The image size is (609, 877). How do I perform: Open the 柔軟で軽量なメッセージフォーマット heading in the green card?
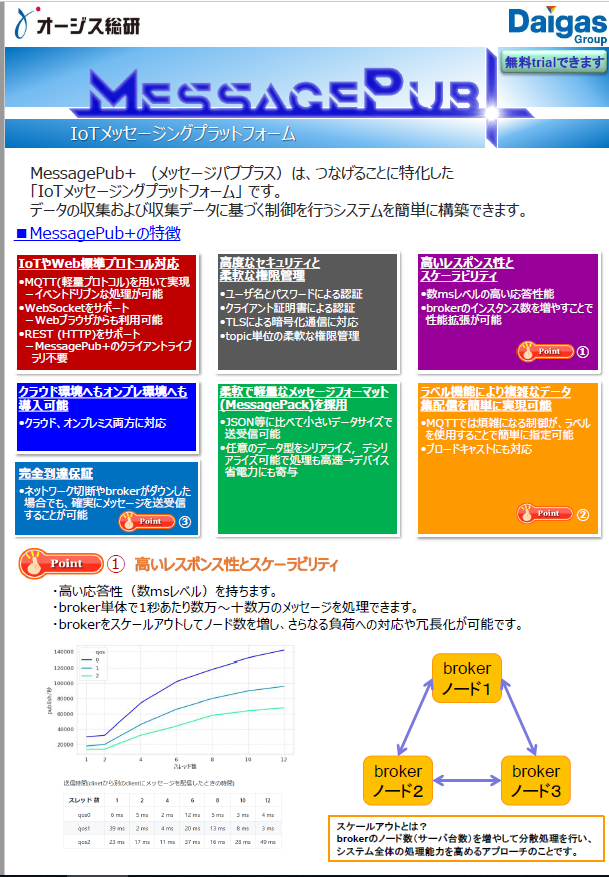coord(304,398)
